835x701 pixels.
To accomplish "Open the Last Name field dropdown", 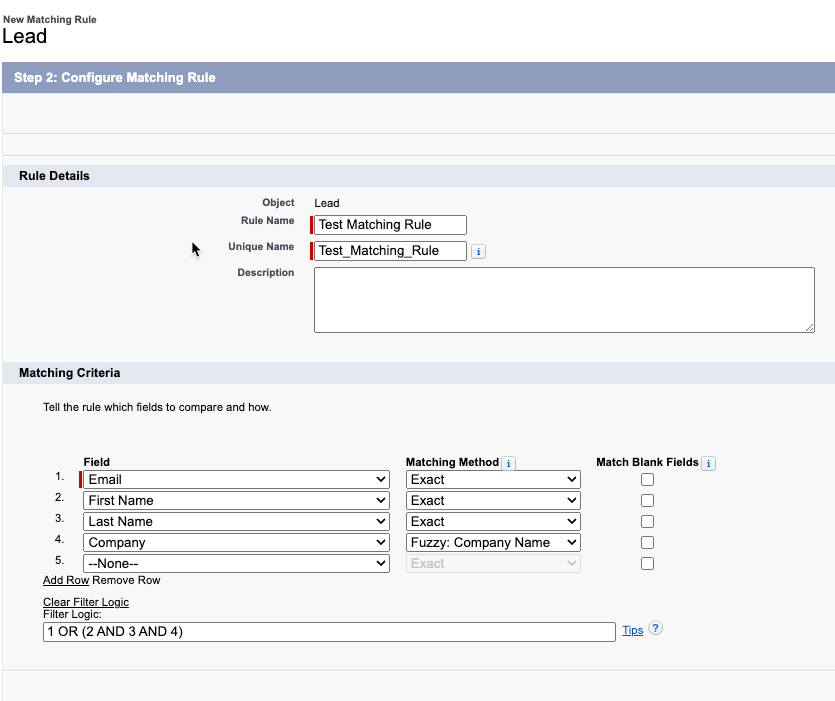I will (236, 521).
